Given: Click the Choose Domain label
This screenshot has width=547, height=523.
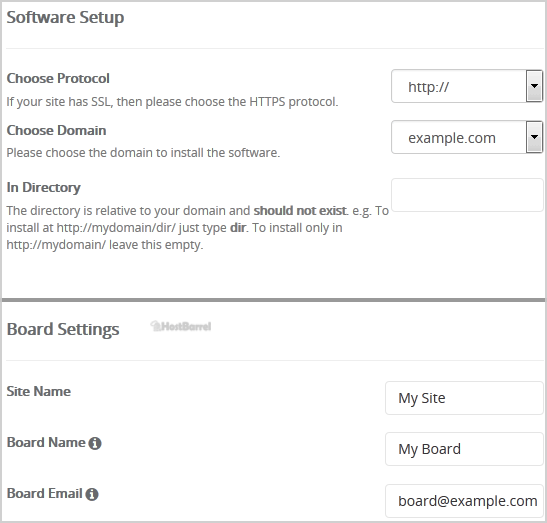Looking at the screenshot, I should (x=56, y=130).
